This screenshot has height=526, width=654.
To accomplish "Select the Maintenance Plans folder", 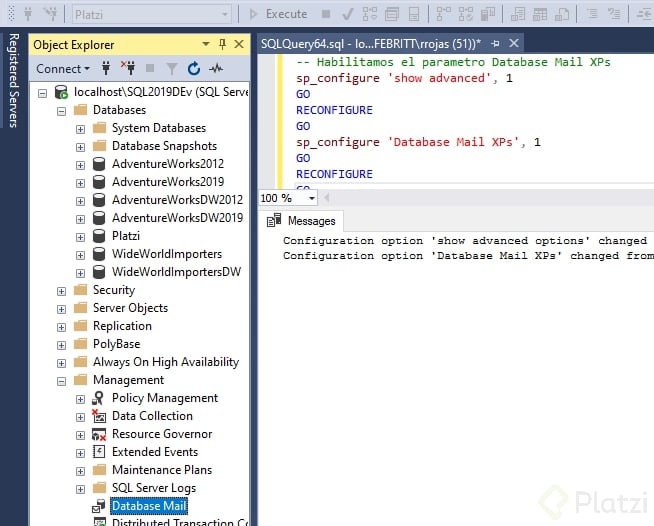I will coord(162,470).
